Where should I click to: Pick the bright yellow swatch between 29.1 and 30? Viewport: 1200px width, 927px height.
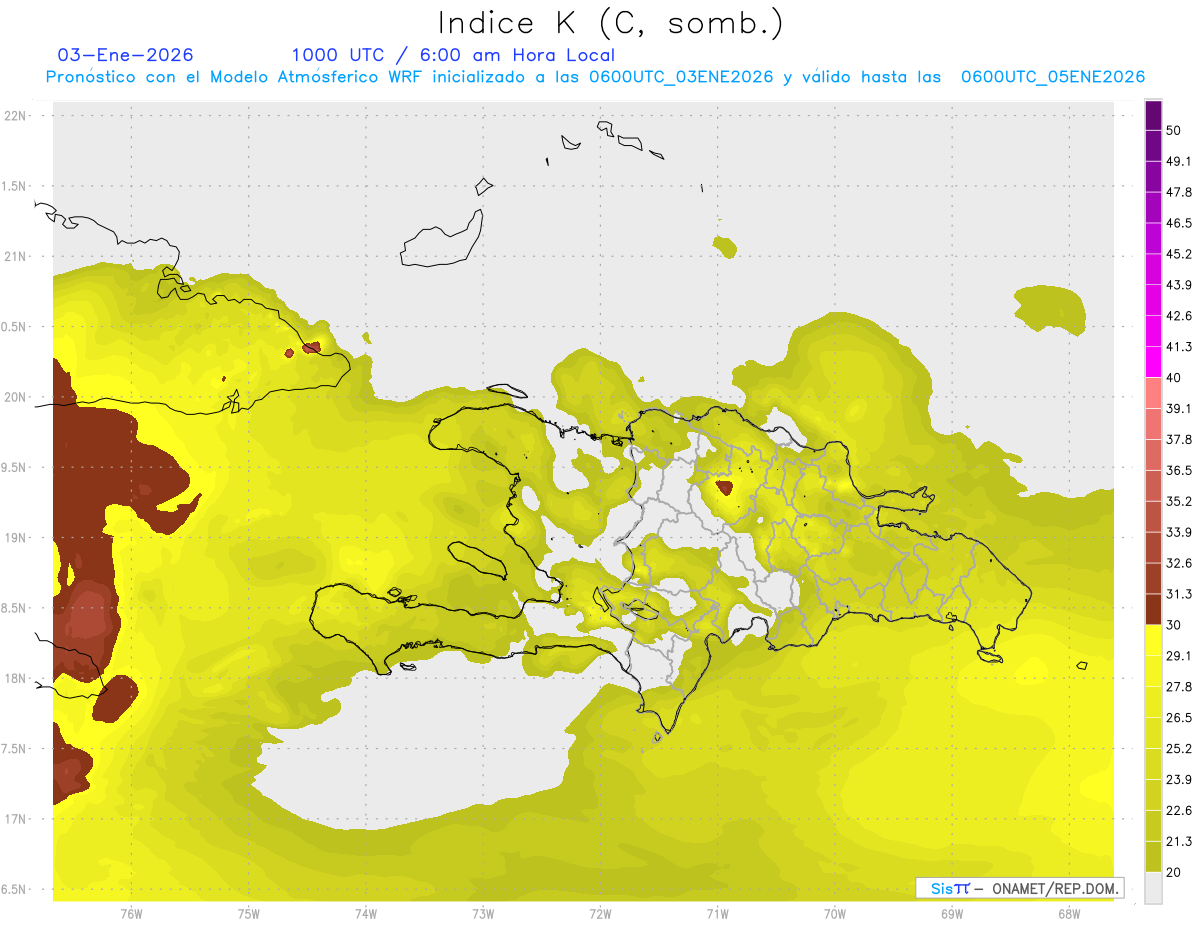coord(1153,641)
